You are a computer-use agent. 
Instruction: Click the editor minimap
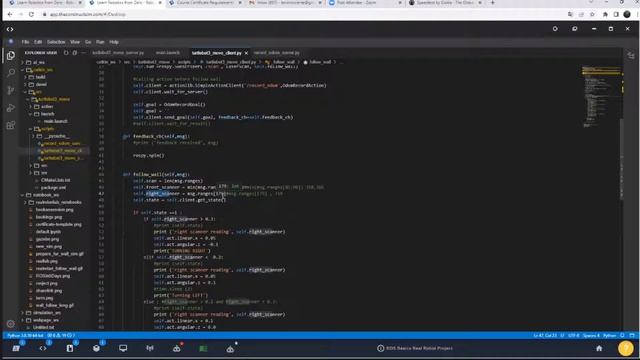[601, 96]
